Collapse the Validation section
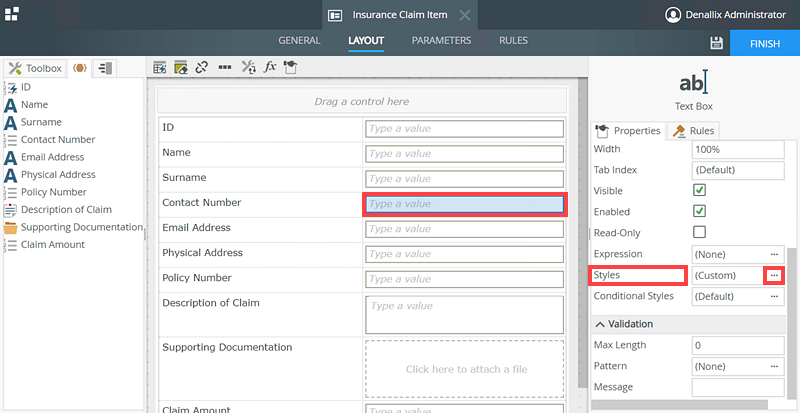The height and width of the screenshot is (413, 800). [600, 324]
